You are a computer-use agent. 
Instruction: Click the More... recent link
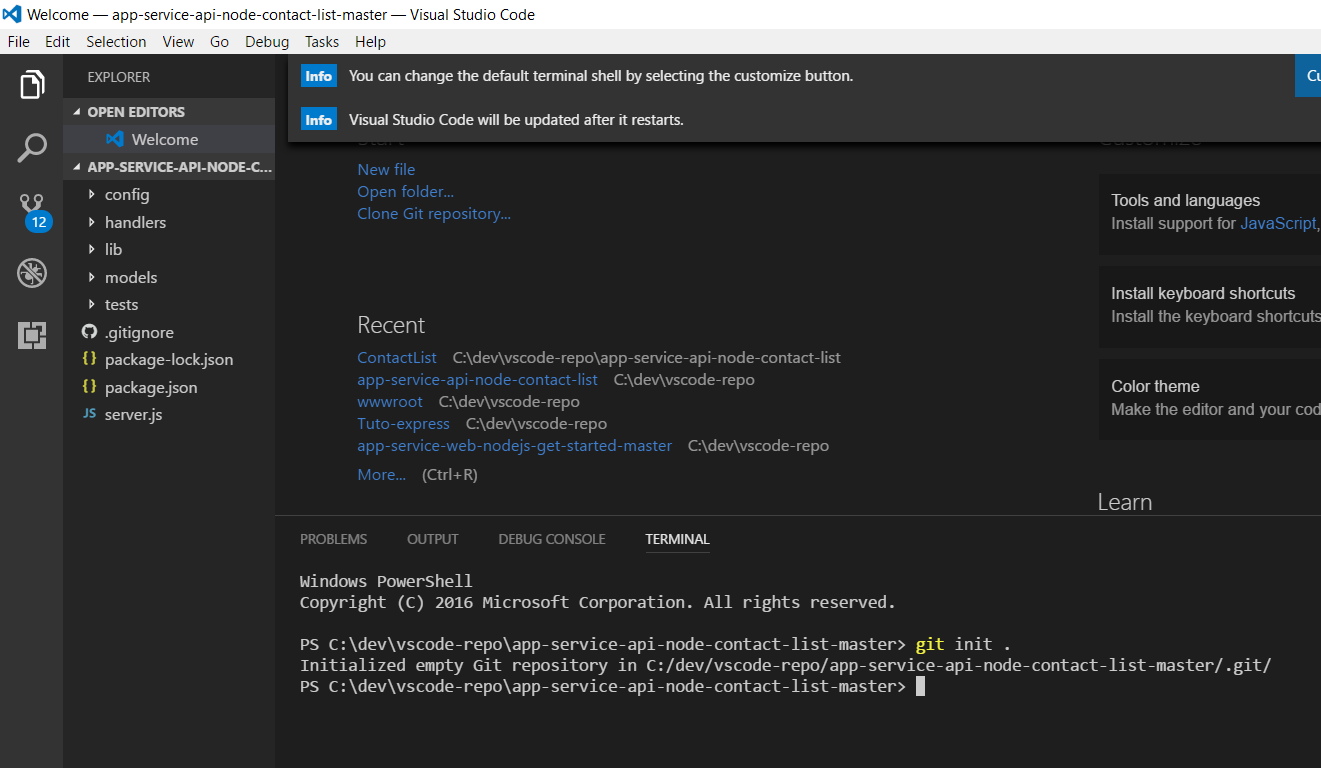point(382,475)
